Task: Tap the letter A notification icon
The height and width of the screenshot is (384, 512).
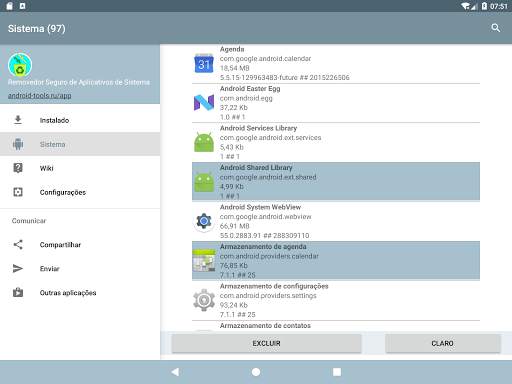Action: point(22,6)
